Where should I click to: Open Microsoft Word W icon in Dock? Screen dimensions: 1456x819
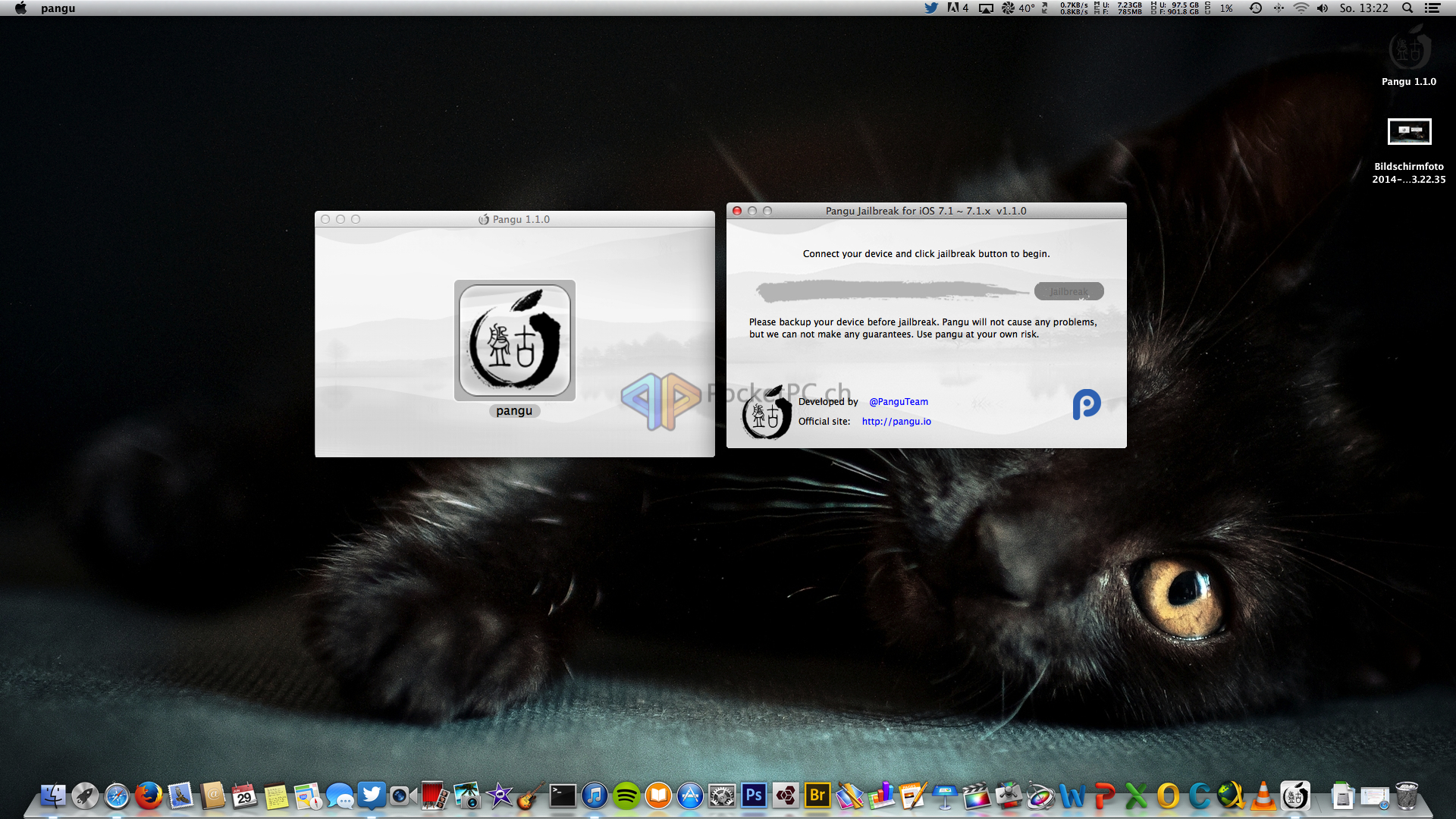point(1072,795)
